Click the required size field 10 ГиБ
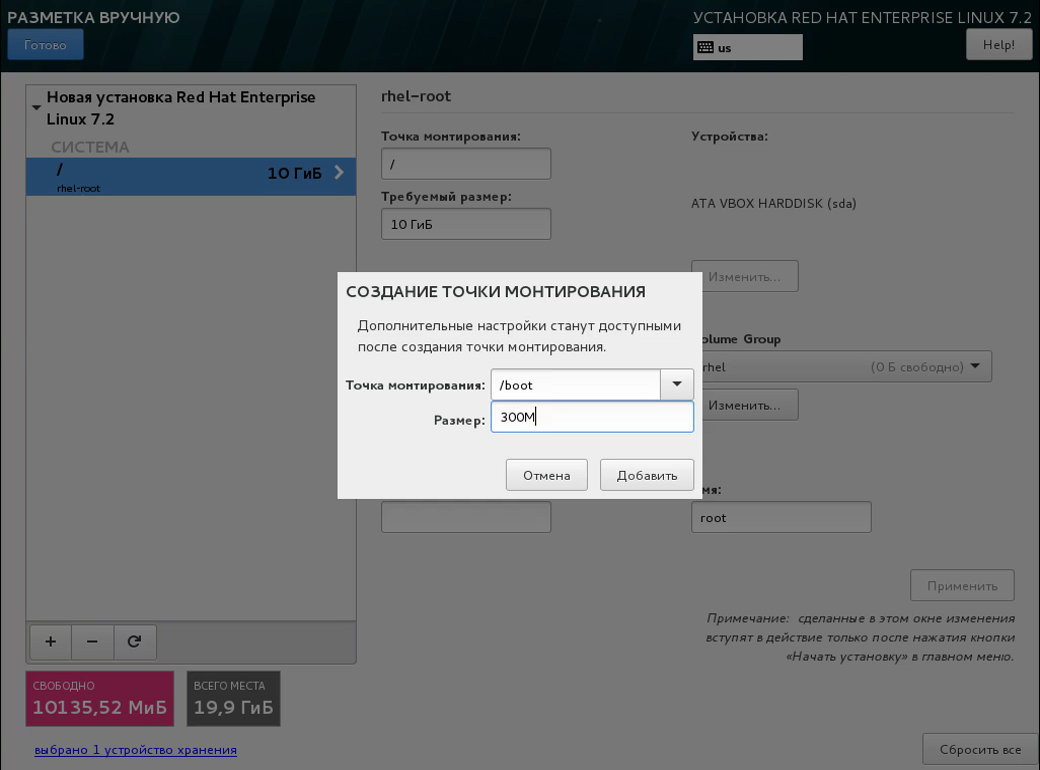Image resolution: width=1040 pixels, height=770 pixels. point(466,224)
